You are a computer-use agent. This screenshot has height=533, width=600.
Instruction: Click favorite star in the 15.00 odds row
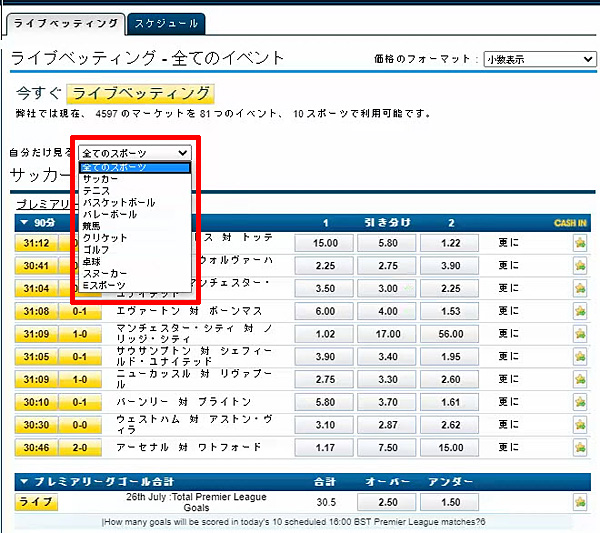(580, 243)
